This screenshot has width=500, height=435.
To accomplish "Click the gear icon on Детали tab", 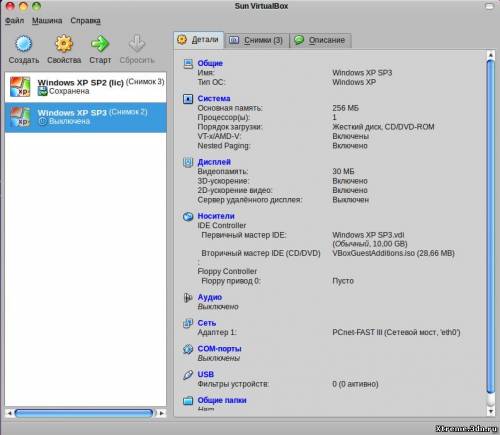I will [x=182, y=40].
